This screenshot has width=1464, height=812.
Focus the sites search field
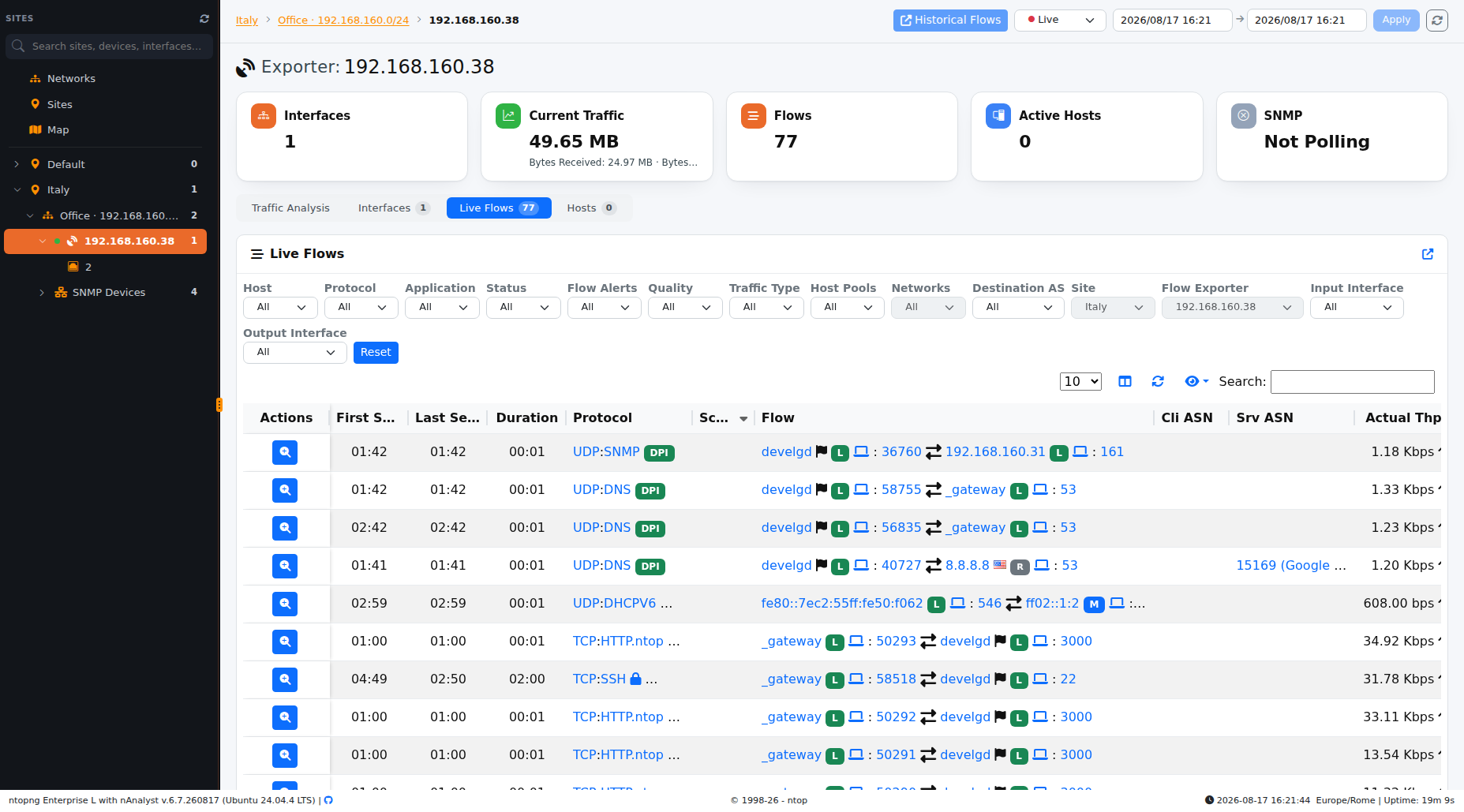110,47
